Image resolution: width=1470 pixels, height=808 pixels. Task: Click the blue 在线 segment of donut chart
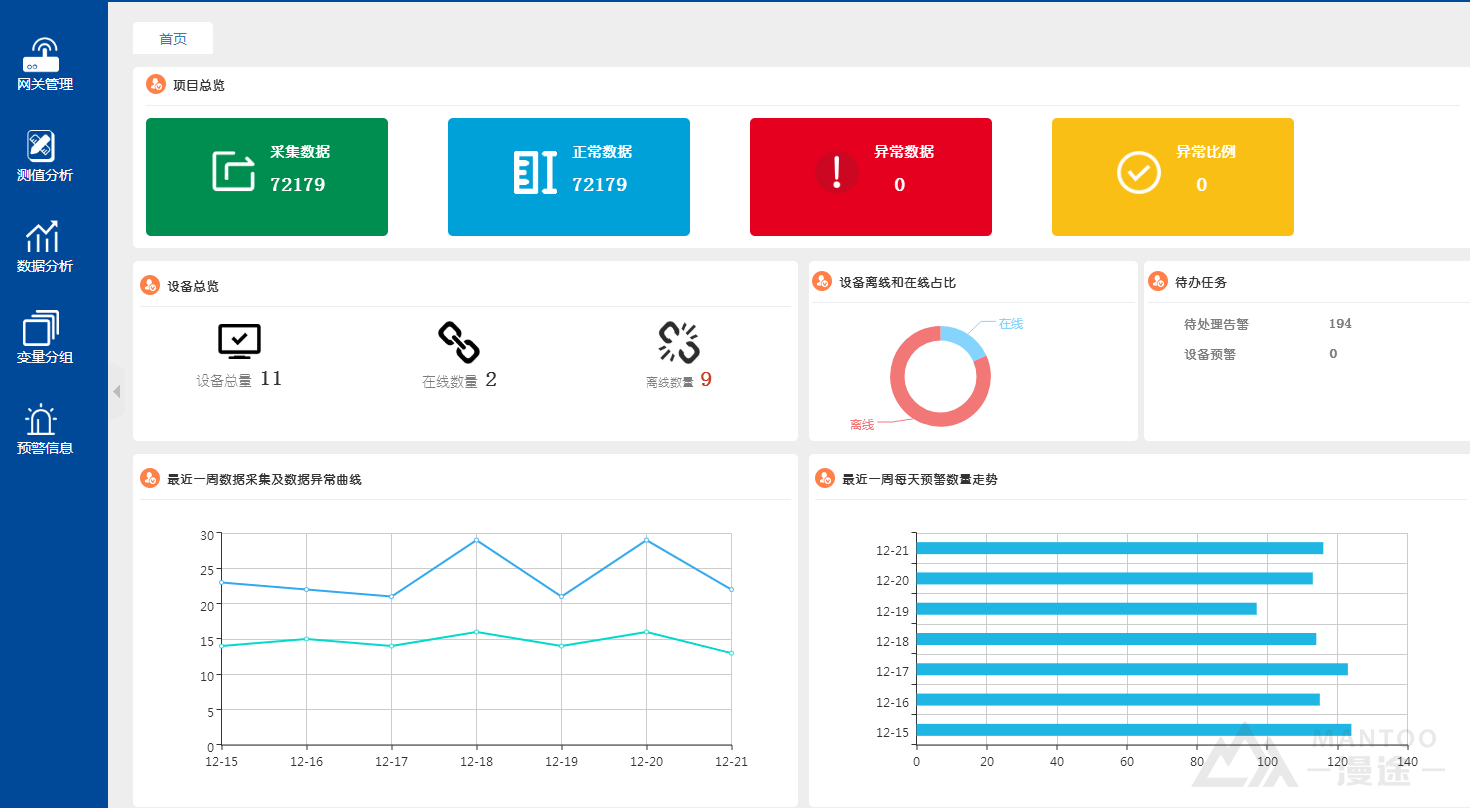(964, 339)
